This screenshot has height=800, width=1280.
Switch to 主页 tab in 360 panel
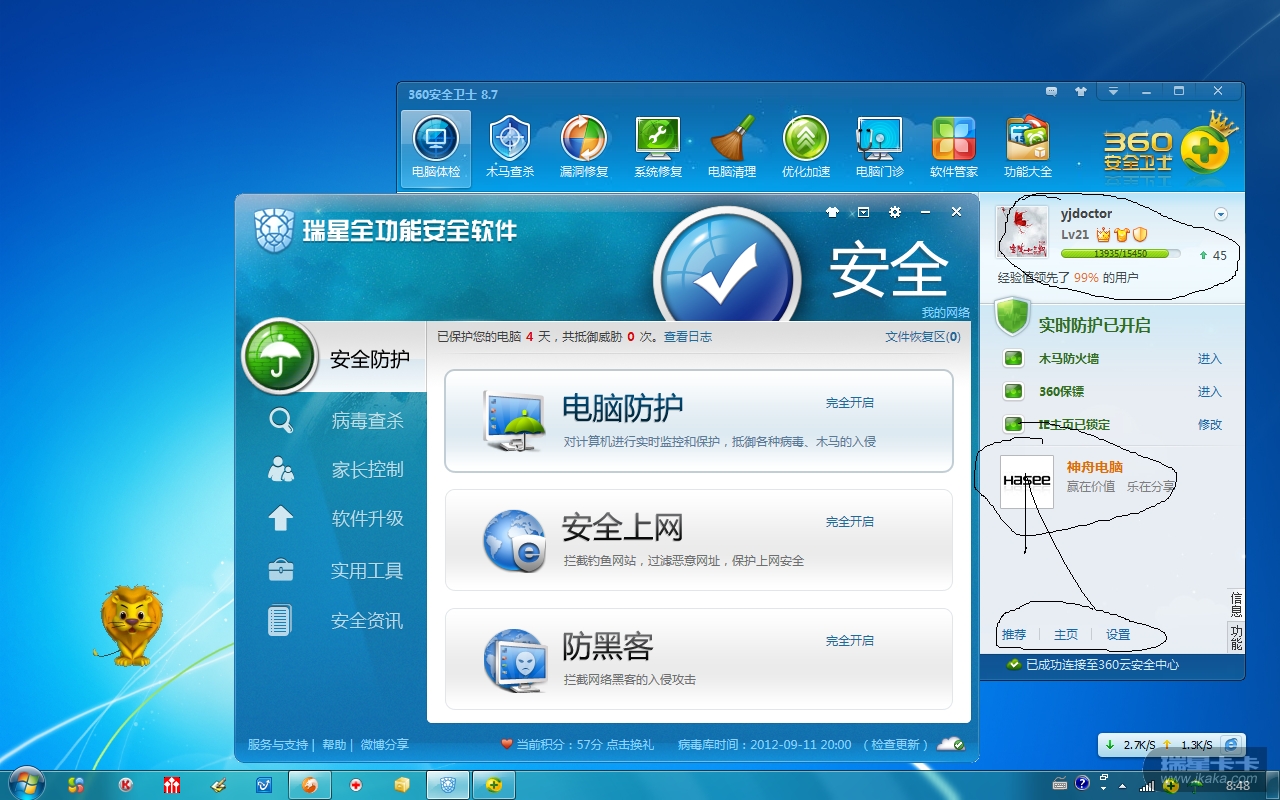[x=1066, y=635]
